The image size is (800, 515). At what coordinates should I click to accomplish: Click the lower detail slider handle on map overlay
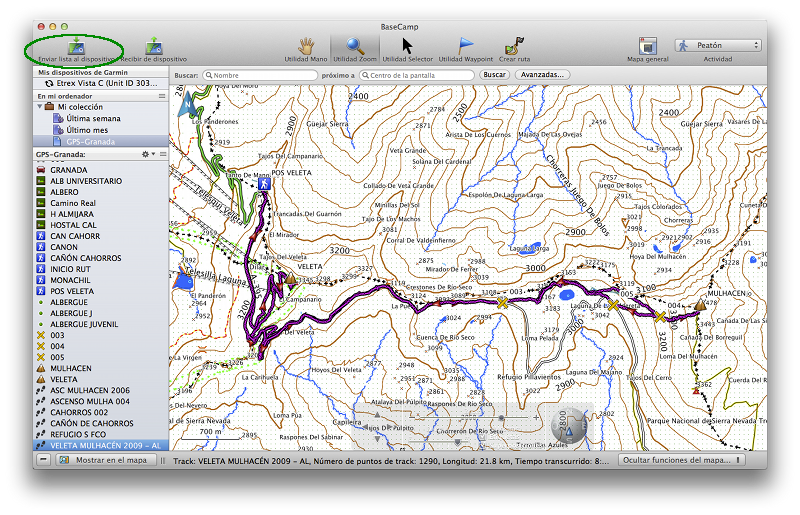click(458, 442)
